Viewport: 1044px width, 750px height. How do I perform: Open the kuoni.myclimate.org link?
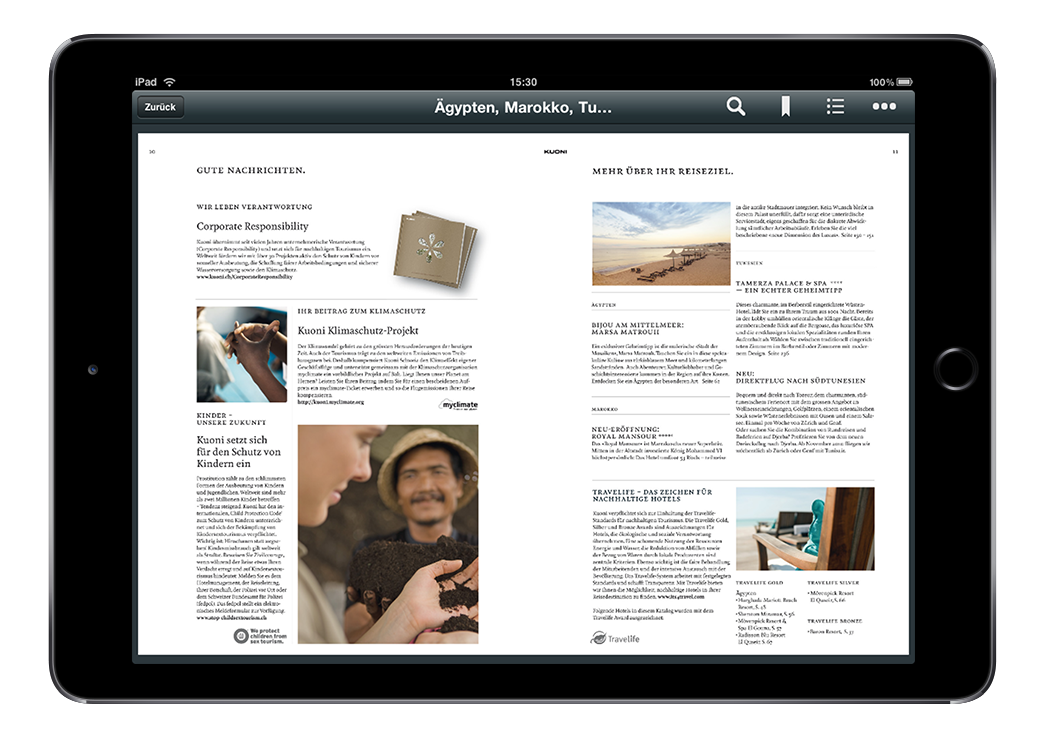click(331, 402)
